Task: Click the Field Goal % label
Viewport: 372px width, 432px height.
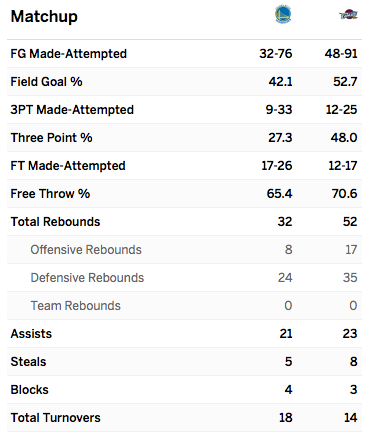Action: pyautogui.click(x=46, y=82)
